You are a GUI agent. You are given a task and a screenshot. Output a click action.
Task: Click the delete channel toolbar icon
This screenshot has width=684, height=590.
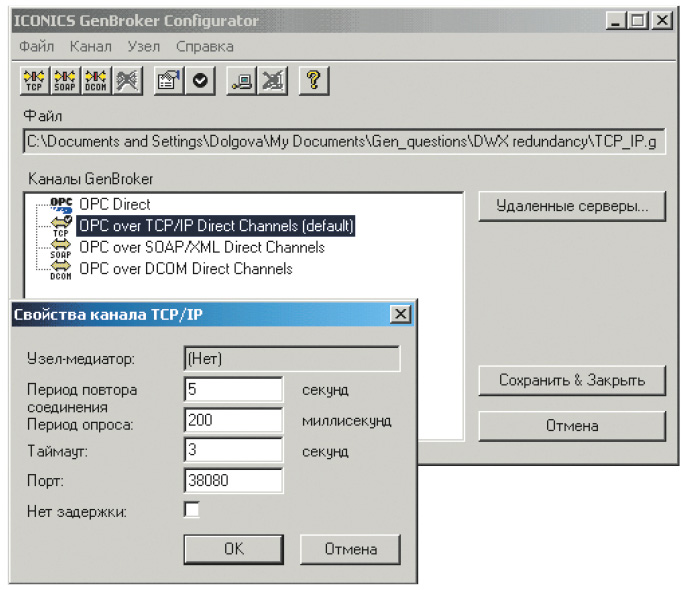click(127, 81)
